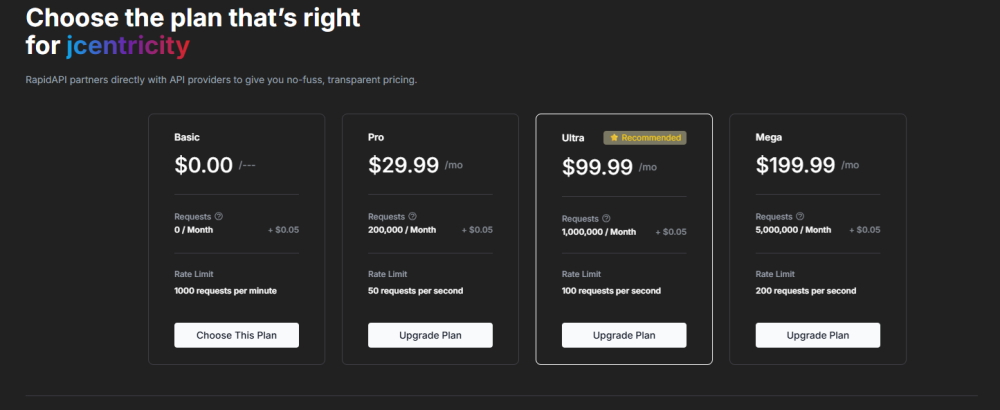Viewport: 1000px width, 410px height.
Task: Click the 1000 requests per minute limit
Action: click(225, 291)
